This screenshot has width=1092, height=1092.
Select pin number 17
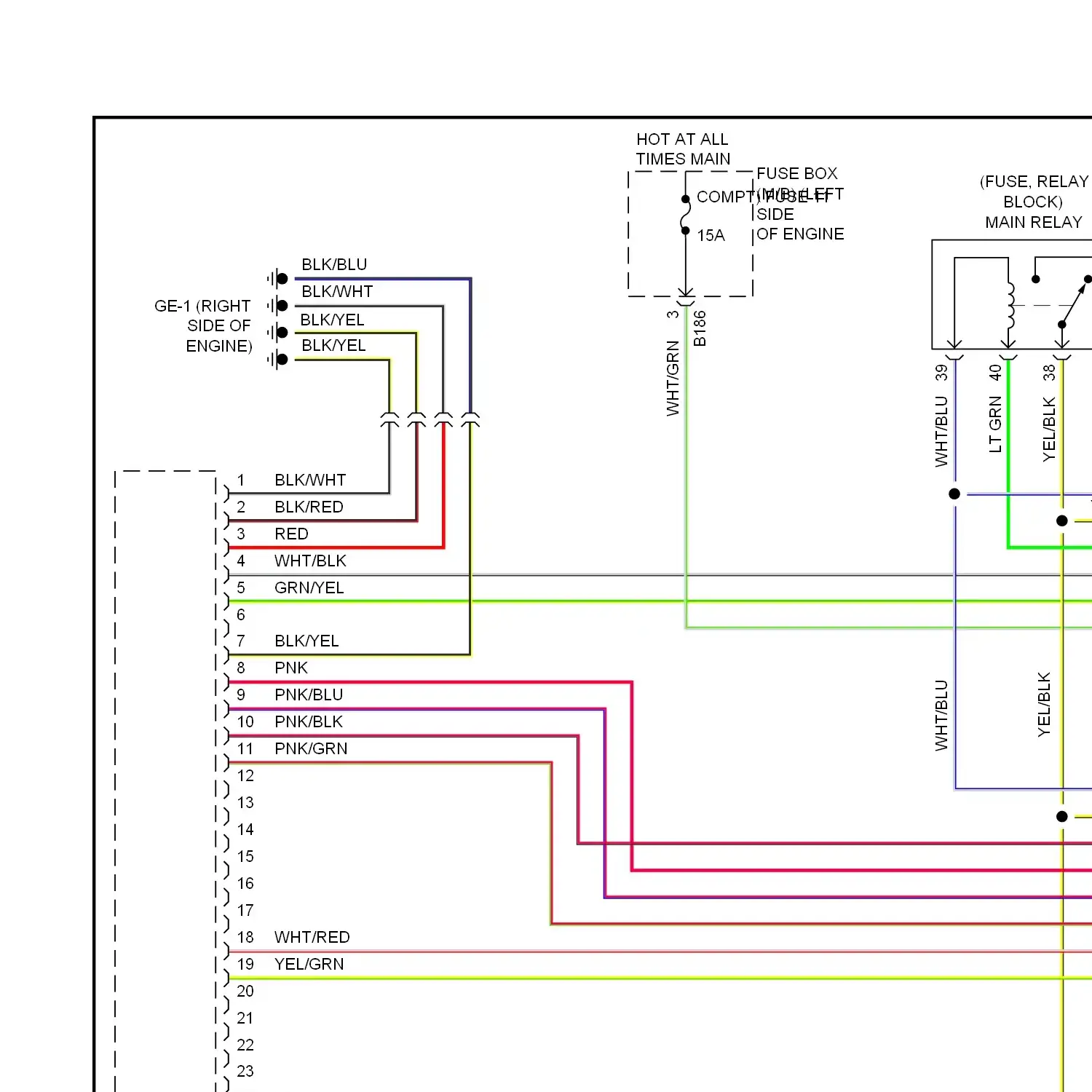(245, 910)
